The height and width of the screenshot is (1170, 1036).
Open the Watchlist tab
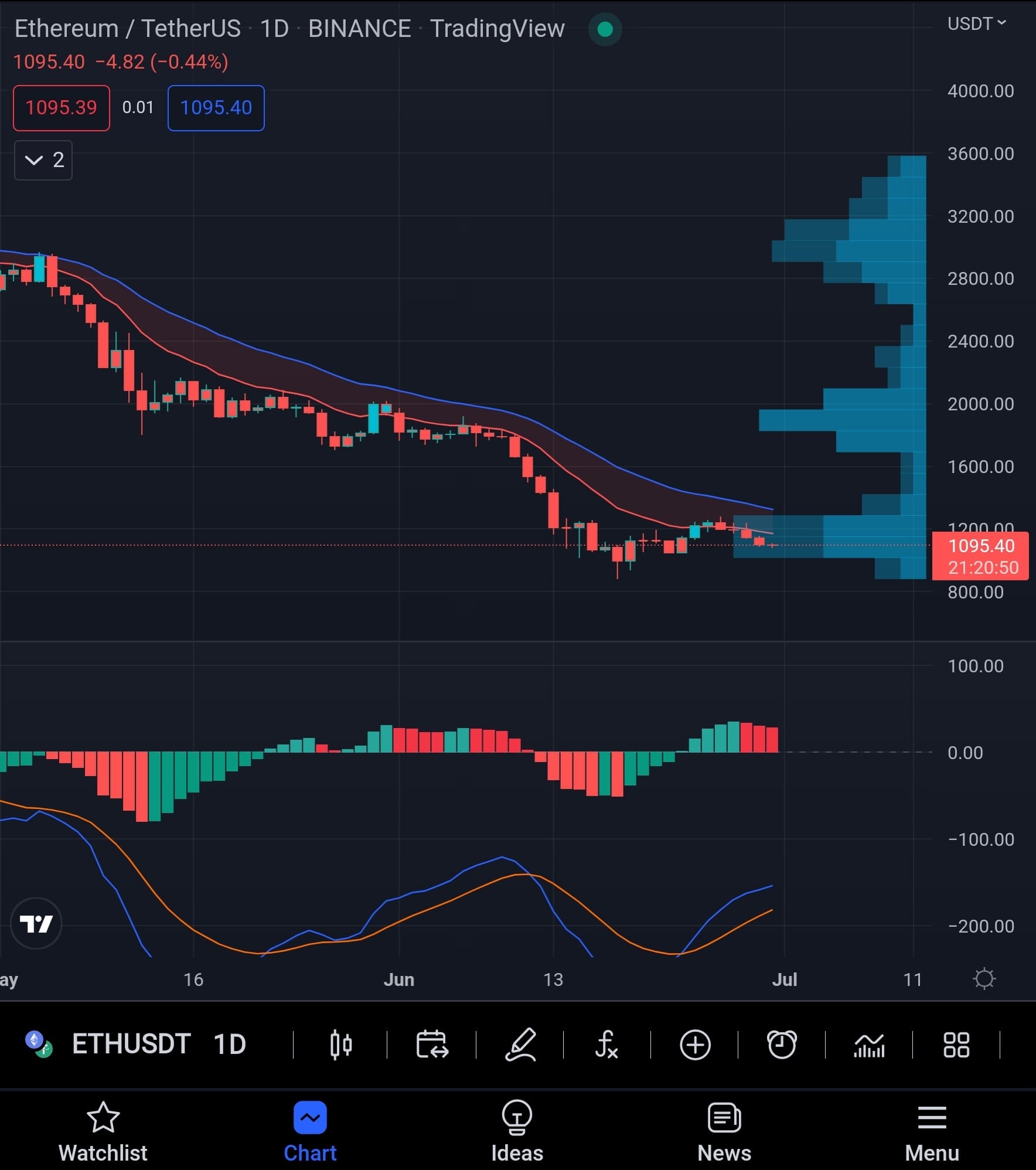coord(103,1131)
